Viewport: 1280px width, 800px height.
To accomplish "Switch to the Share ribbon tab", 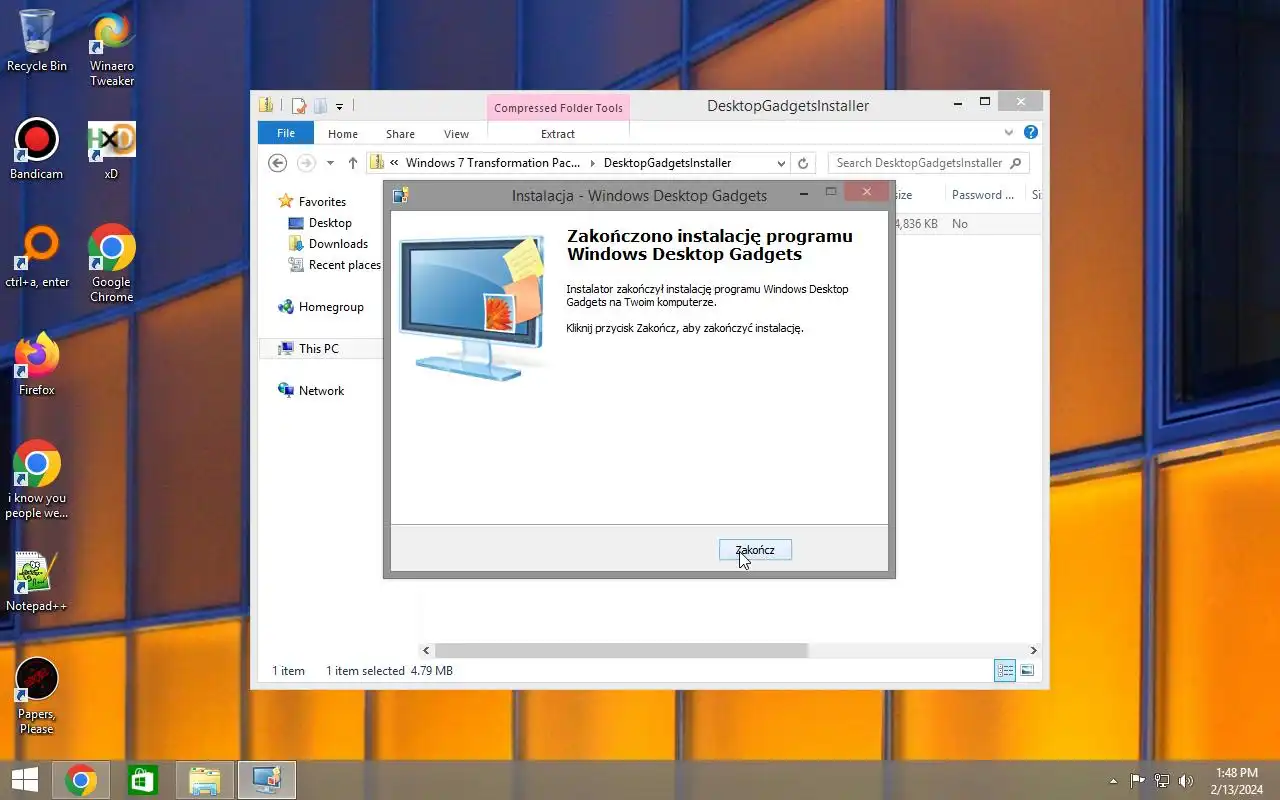I will [400, 134].
